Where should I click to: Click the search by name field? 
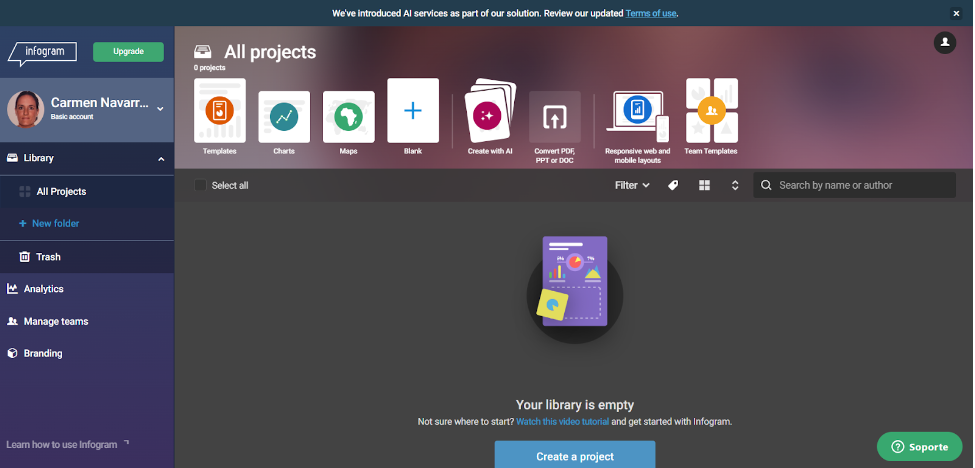point(862,185)
